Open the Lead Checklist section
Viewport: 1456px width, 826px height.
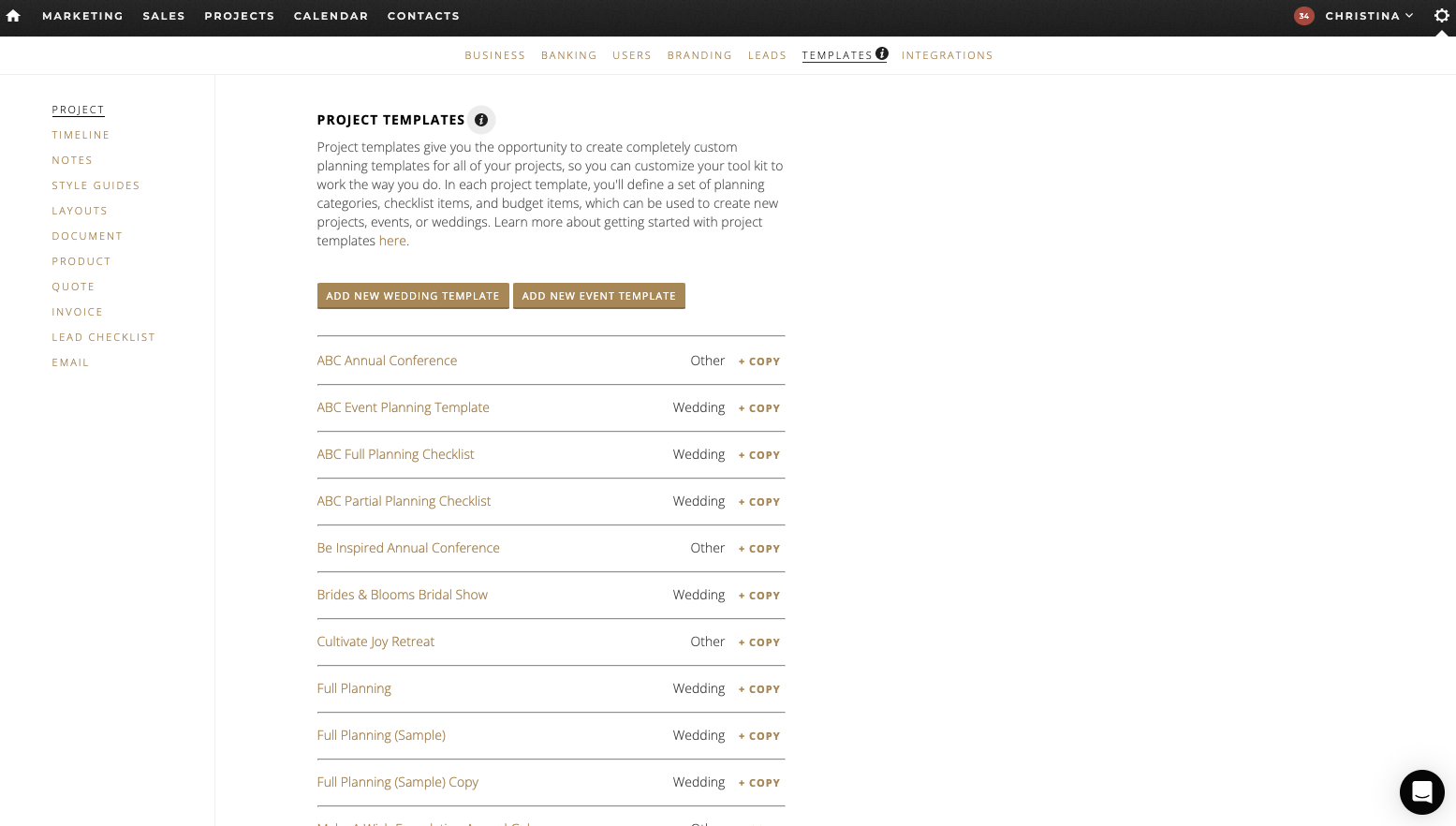coord(103,337)
